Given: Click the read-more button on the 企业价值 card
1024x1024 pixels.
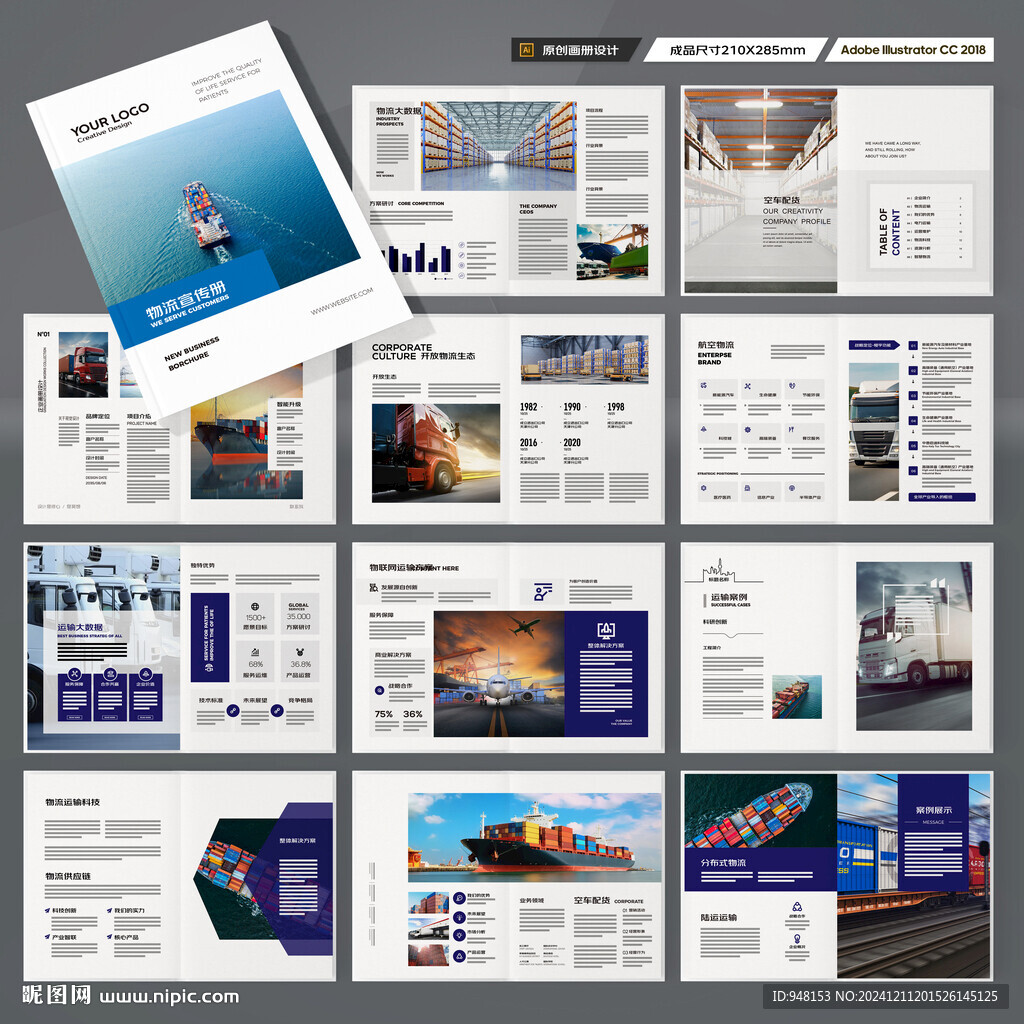Looking at the screenshot, I should tap(146, 717).
